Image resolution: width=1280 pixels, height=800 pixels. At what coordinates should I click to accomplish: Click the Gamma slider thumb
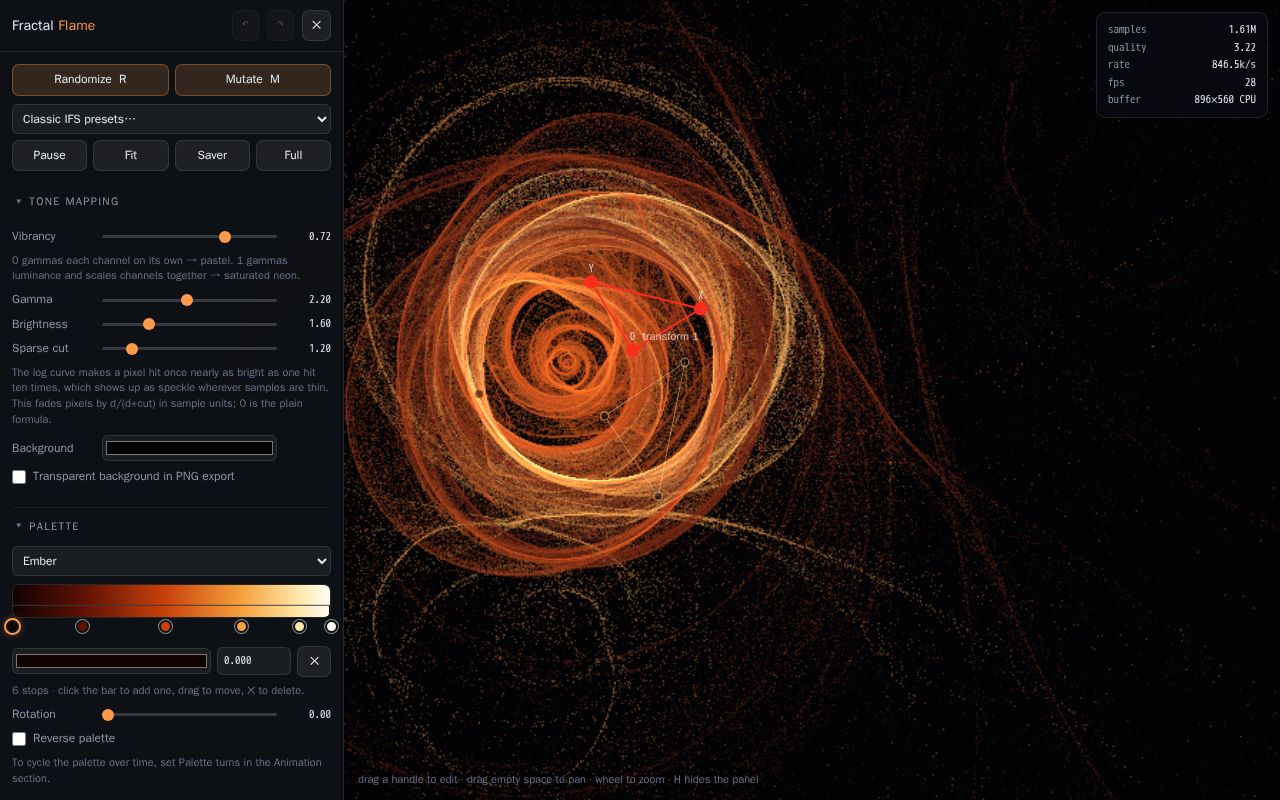pyautogui.click(x=187, y=300)
